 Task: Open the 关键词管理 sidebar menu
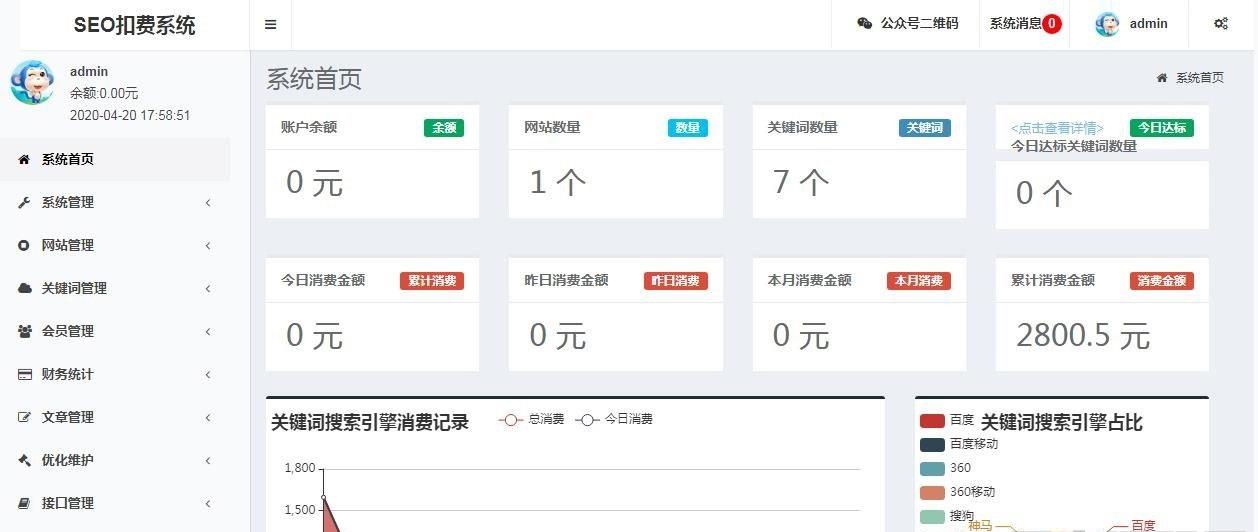click(x=115, y=288)
